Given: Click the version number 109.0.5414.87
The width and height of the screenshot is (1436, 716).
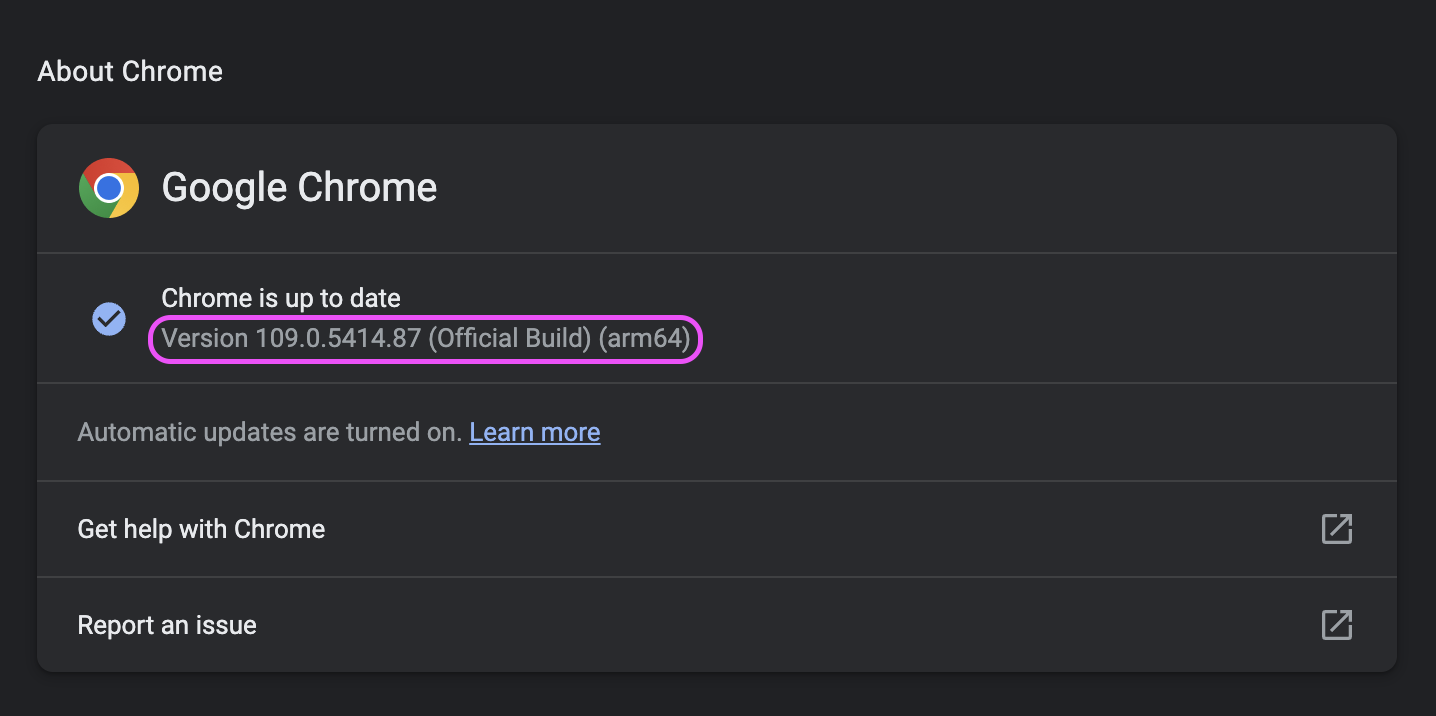Looking at the screenshot, I should [x=338, y=339].
